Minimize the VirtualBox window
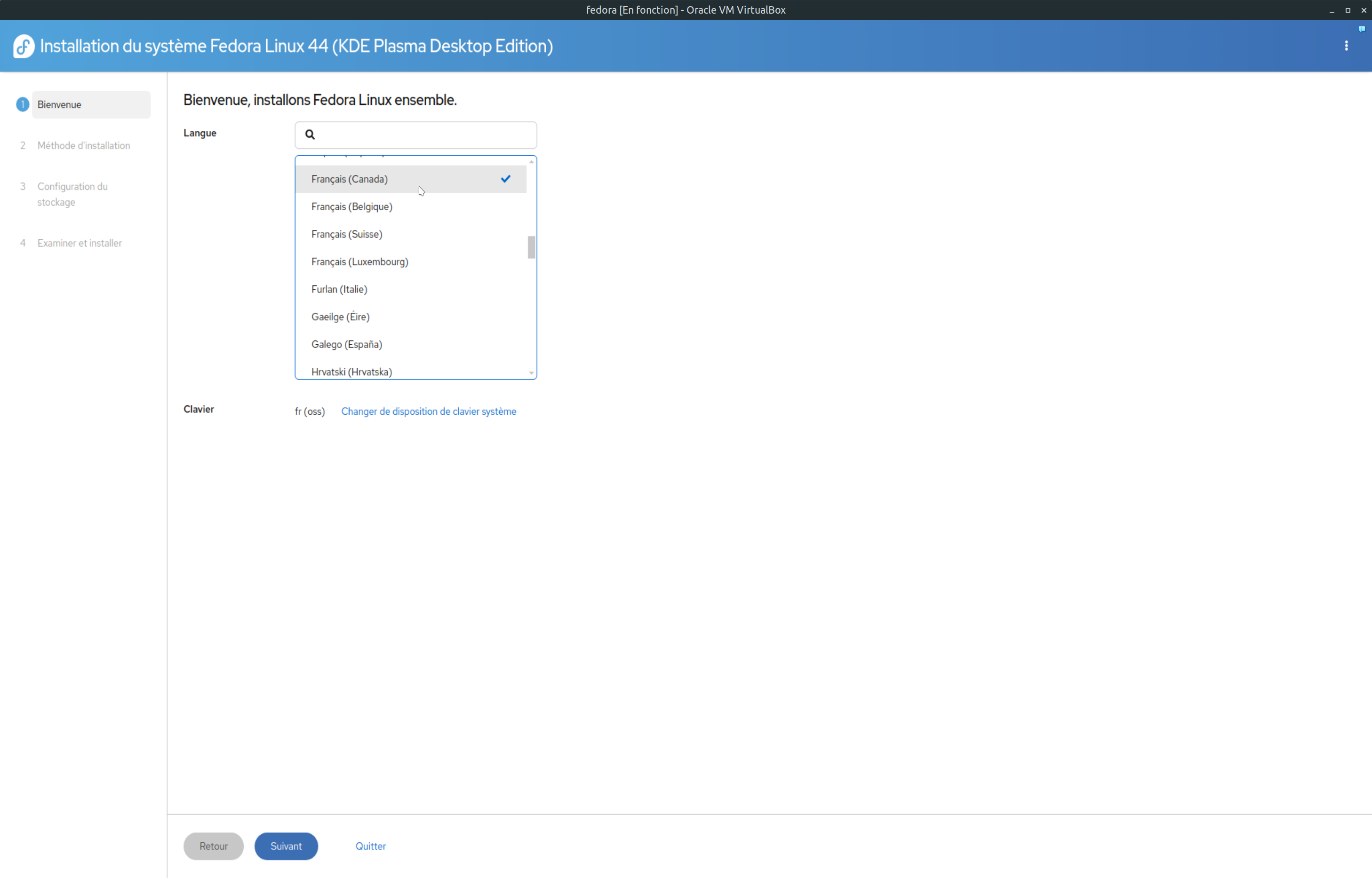 pyautogui.click(x=1332, y=10)
